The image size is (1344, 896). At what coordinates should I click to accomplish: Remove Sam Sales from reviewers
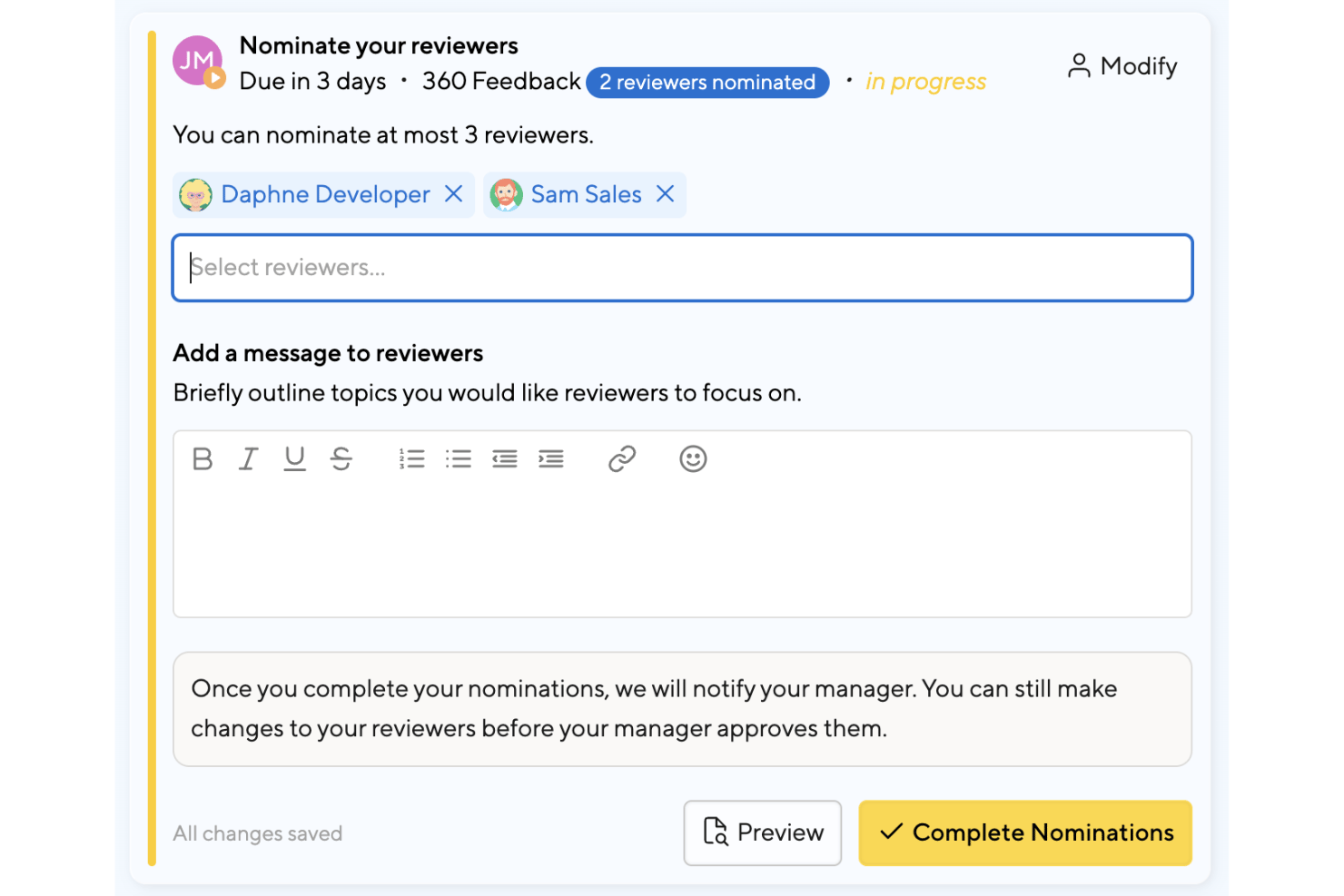pyautogui.click(x=666, y=194)
